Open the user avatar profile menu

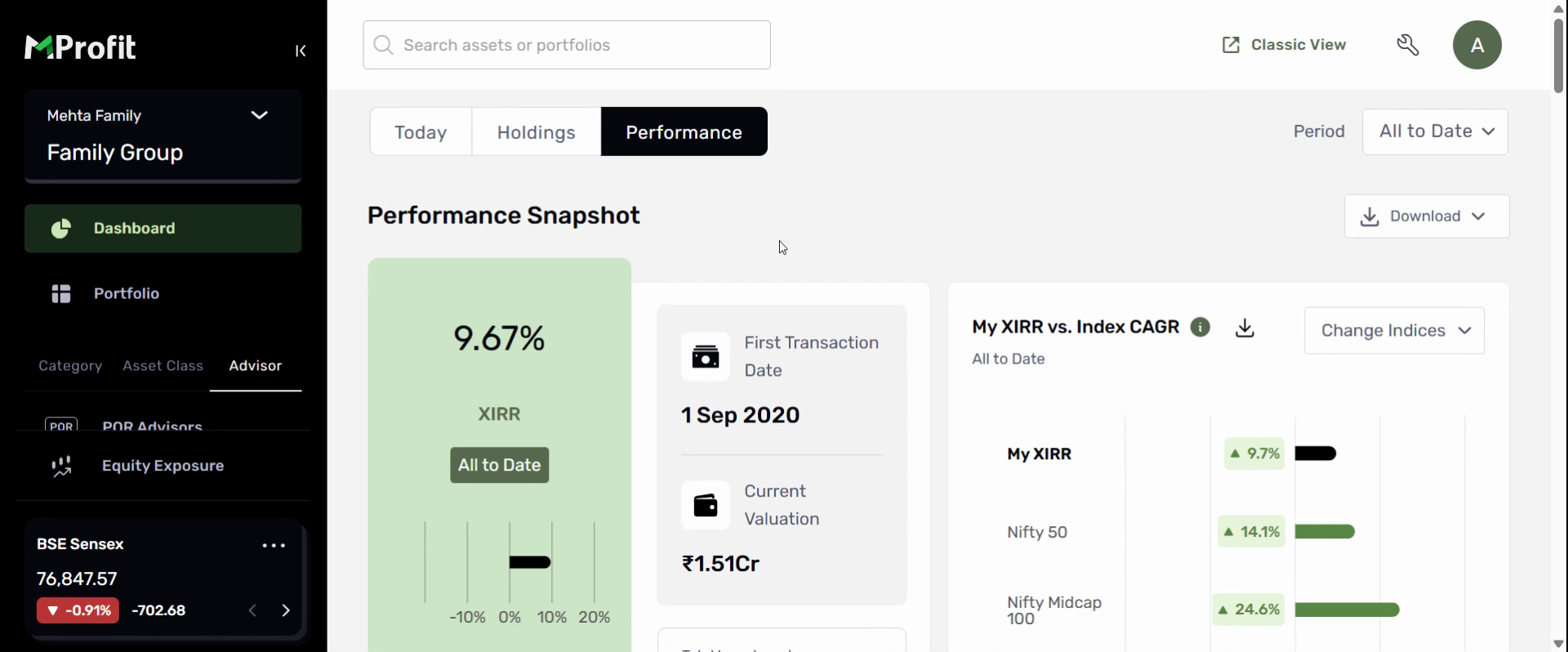click(x=1477, y=45)
